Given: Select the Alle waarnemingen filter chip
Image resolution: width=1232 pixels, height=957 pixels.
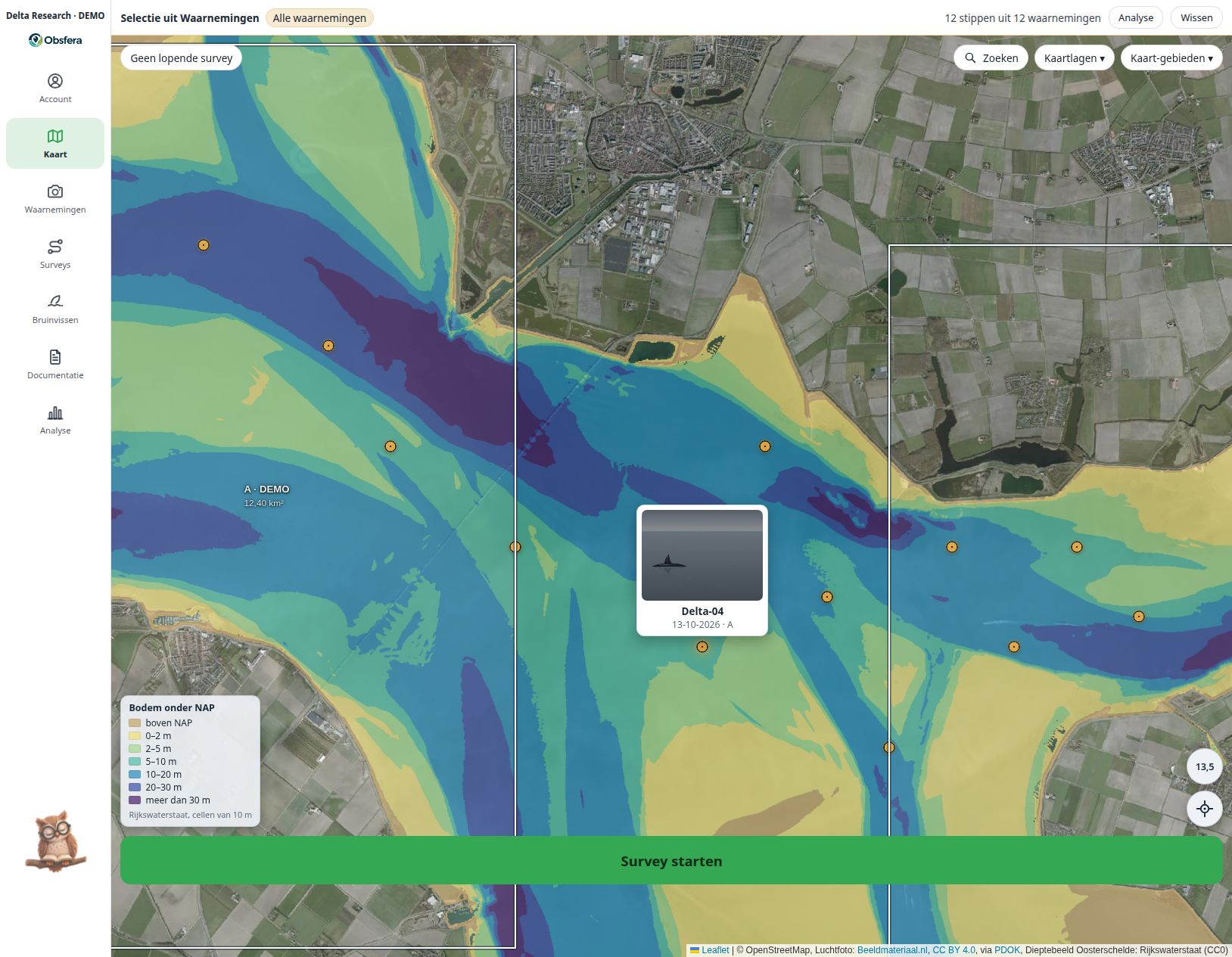Looking at the screenshot, I should (319, 18).
